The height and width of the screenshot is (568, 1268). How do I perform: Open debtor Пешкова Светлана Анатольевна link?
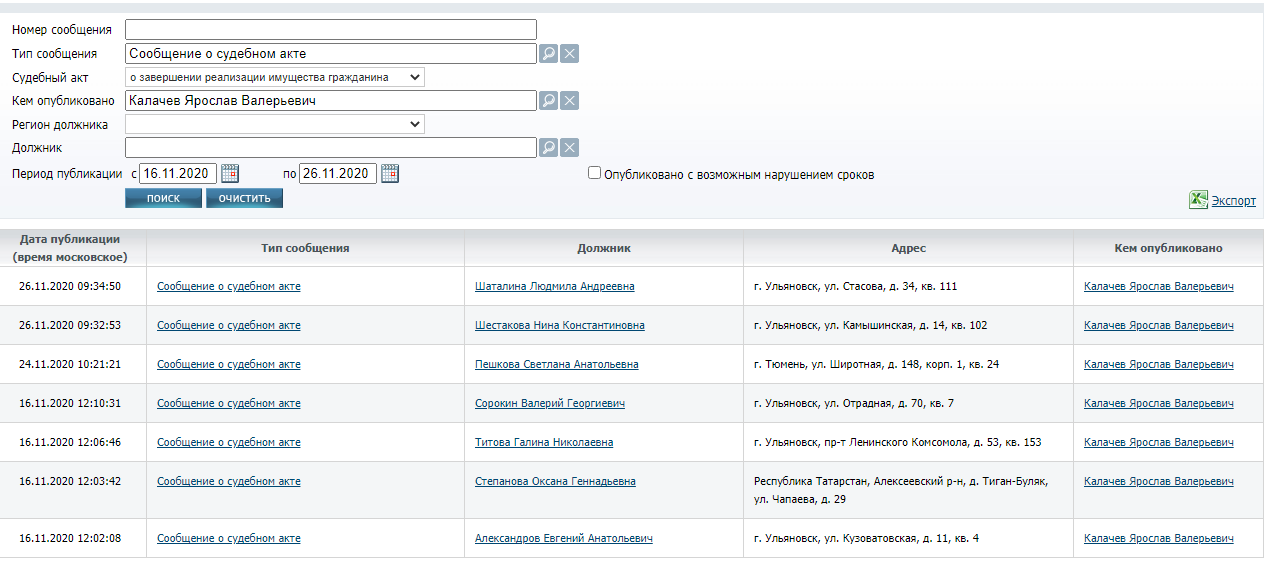pos(556,365)
